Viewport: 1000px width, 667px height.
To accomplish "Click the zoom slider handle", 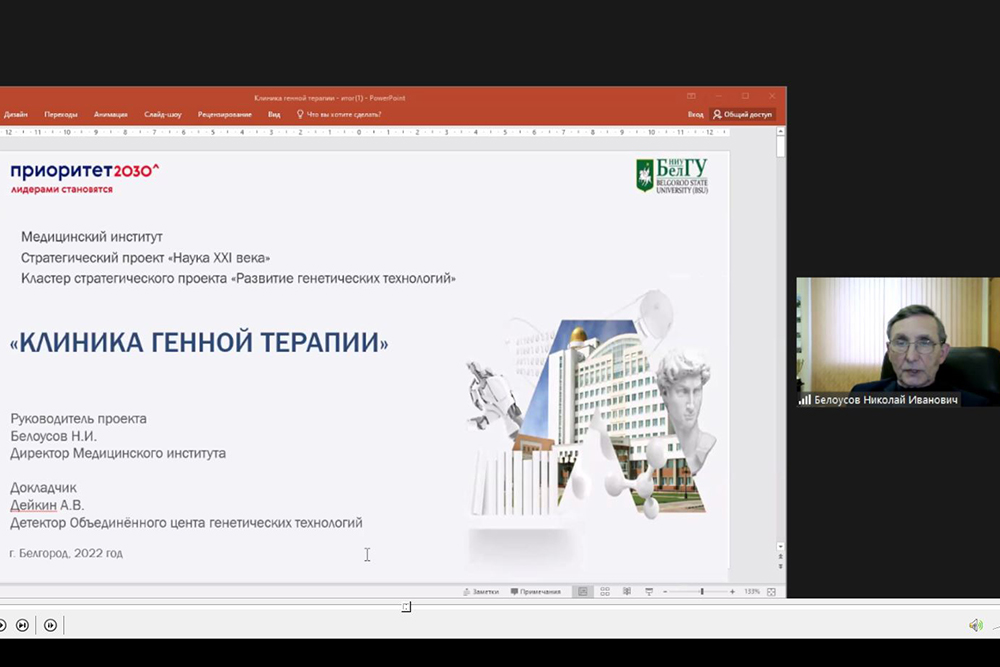I will point(702,592).
